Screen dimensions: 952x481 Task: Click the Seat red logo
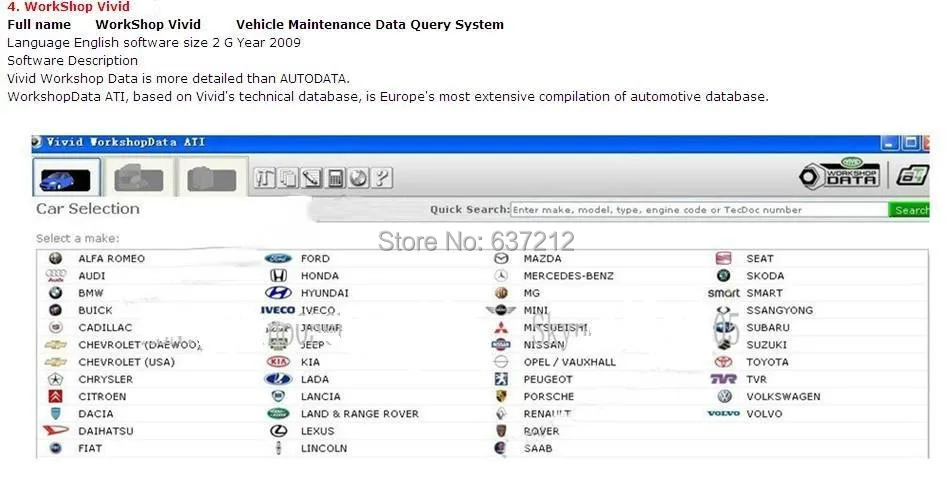(x=724, y=258)
